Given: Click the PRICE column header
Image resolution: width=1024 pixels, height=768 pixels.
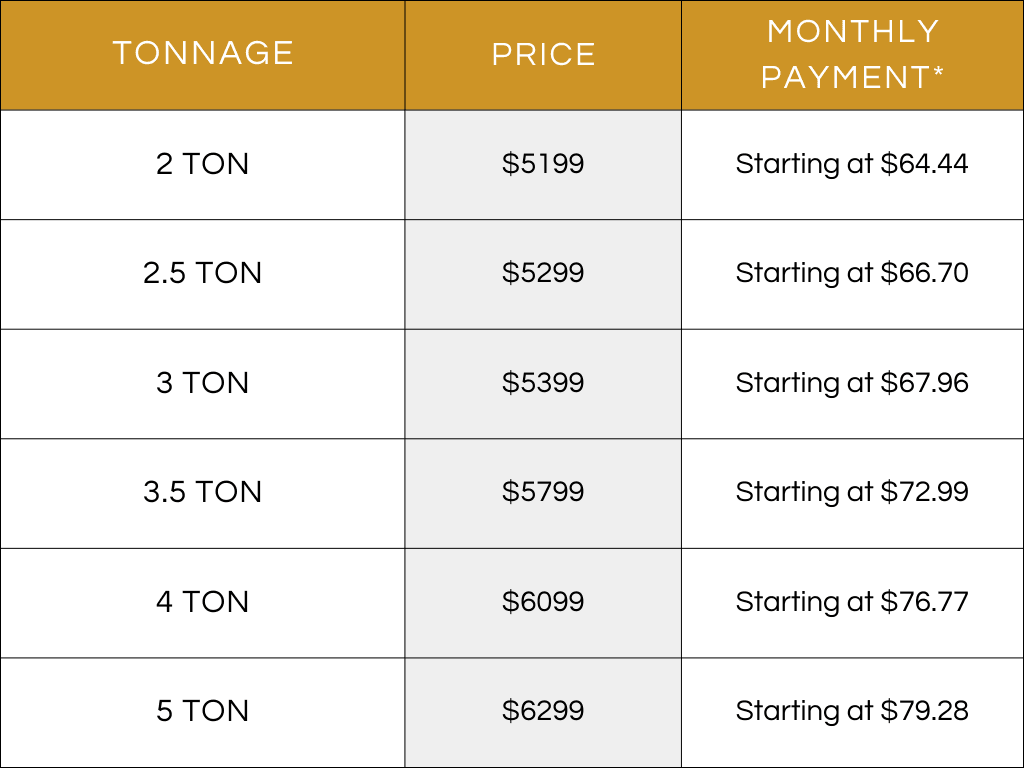Looking at the screenshot, I should click(543, 54).
